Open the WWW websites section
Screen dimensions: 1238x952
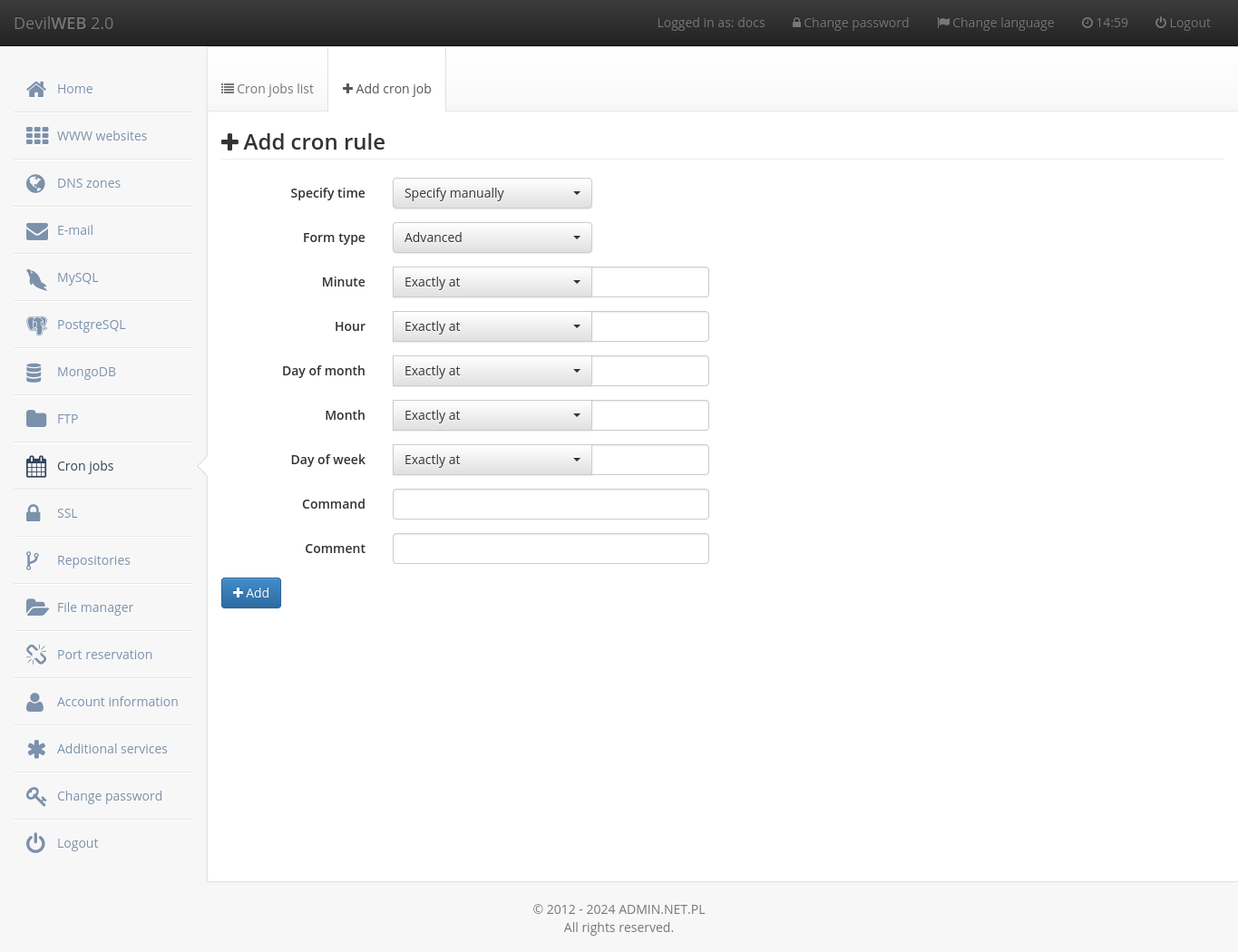pos(102,135)
